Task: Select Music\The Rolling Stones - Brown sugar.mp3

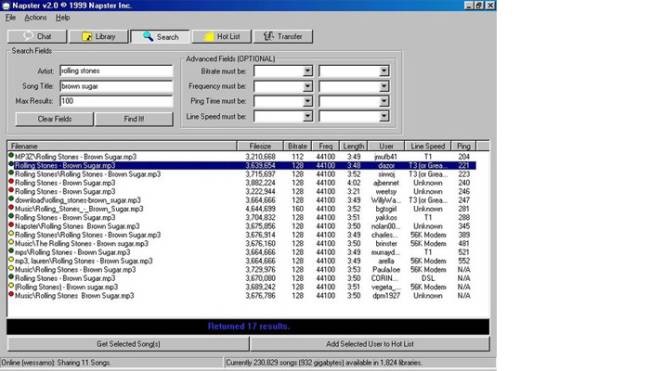Action: pos(81,244)
